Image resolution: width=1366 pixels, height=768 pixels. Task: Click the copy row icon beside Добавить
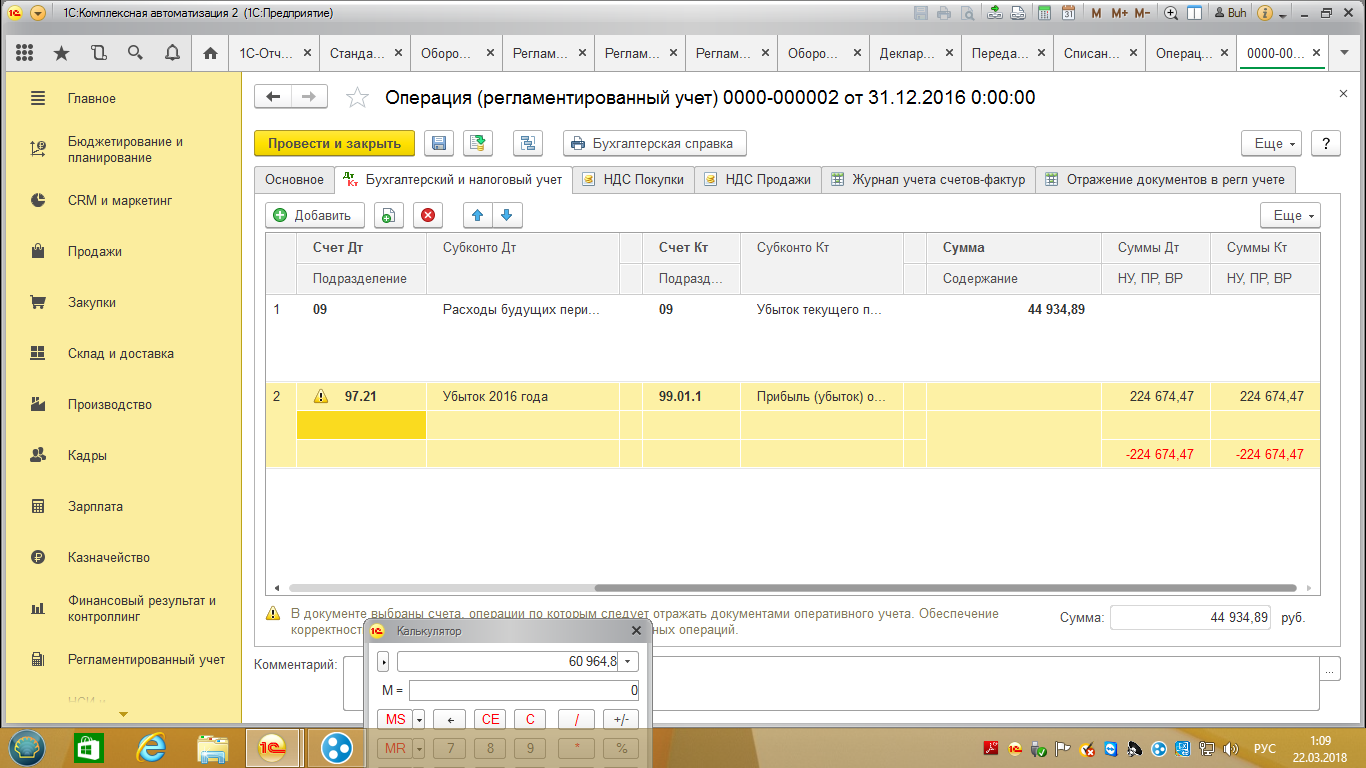click(388, 215)
